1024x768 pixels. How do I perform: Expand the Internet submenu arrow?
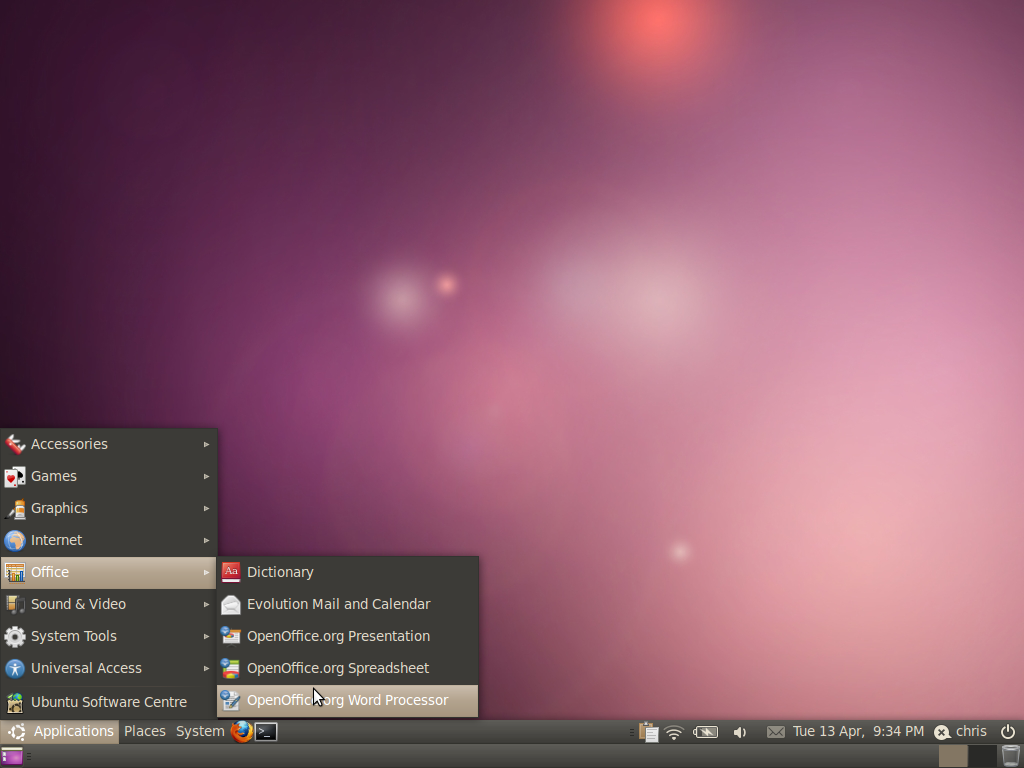tap(206, 540)
